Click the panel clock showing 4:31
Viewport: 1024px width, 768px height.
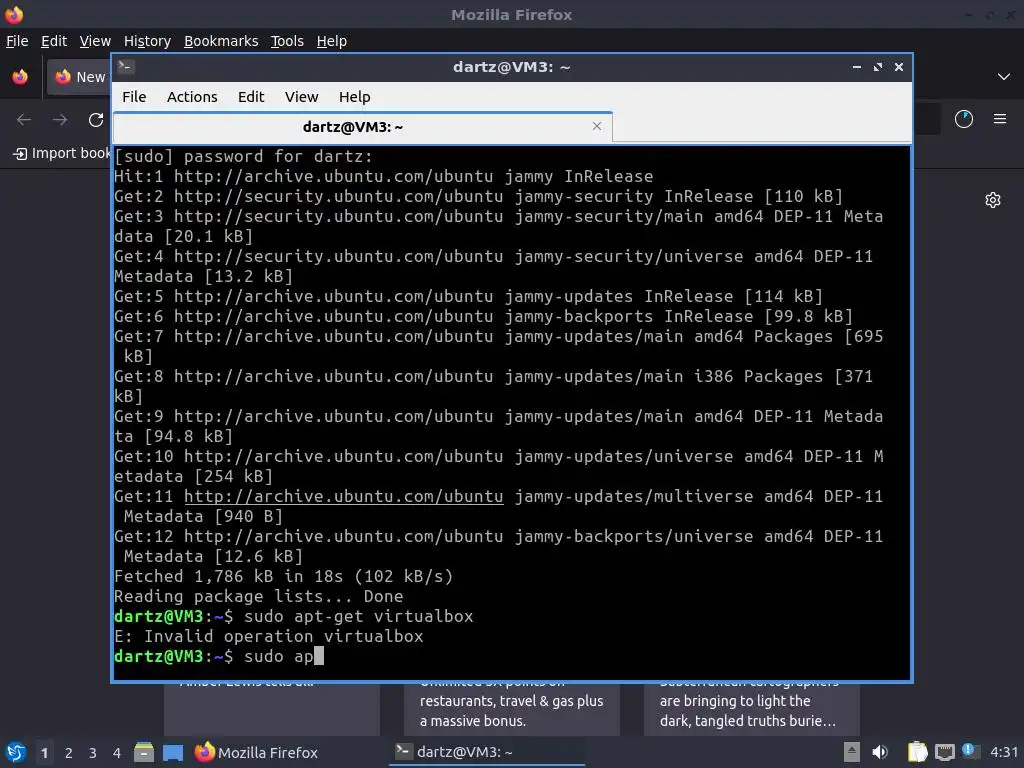[x=1004, y=752]
